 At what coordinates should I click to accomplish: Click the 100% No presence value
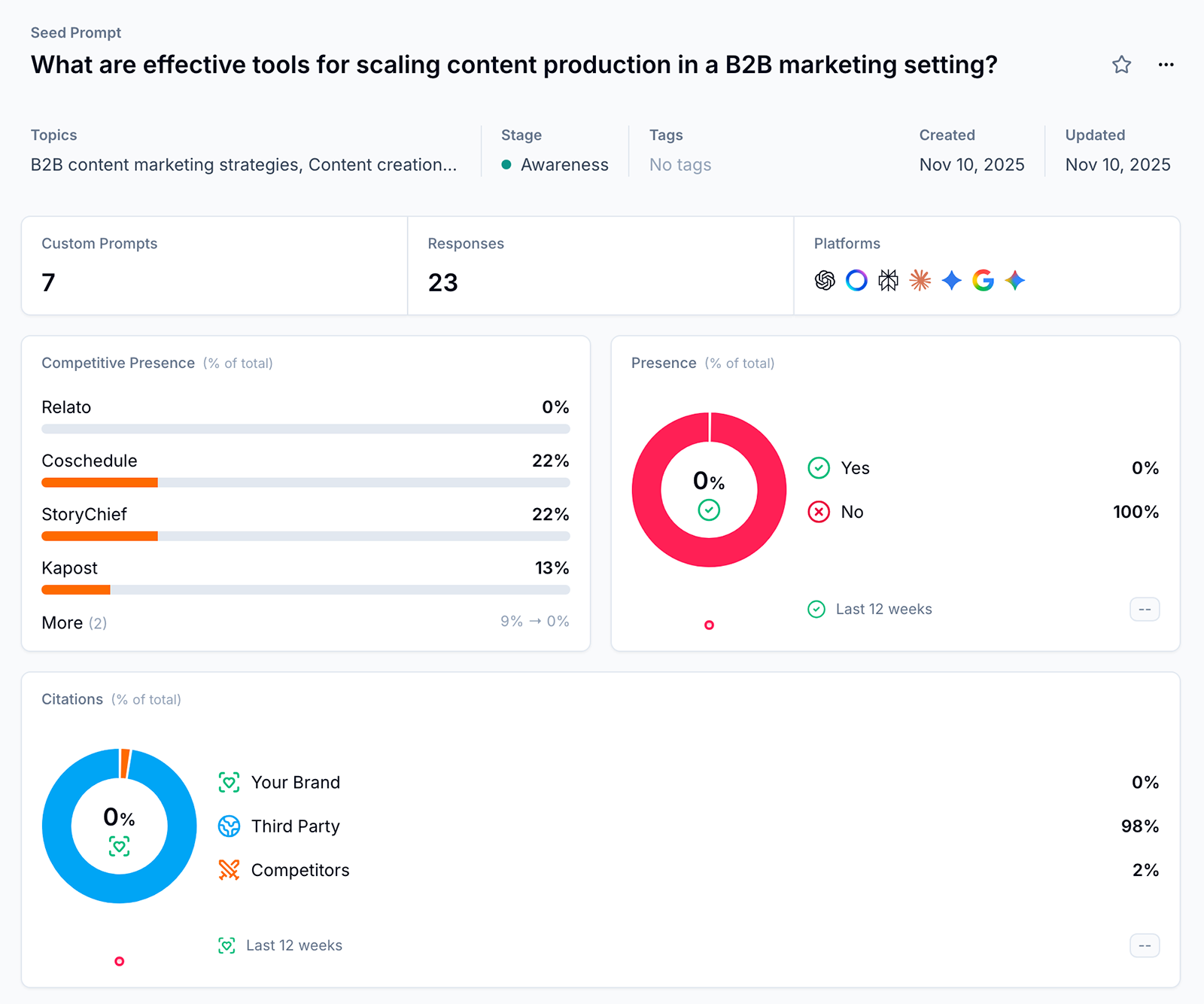coord(1136,512)
